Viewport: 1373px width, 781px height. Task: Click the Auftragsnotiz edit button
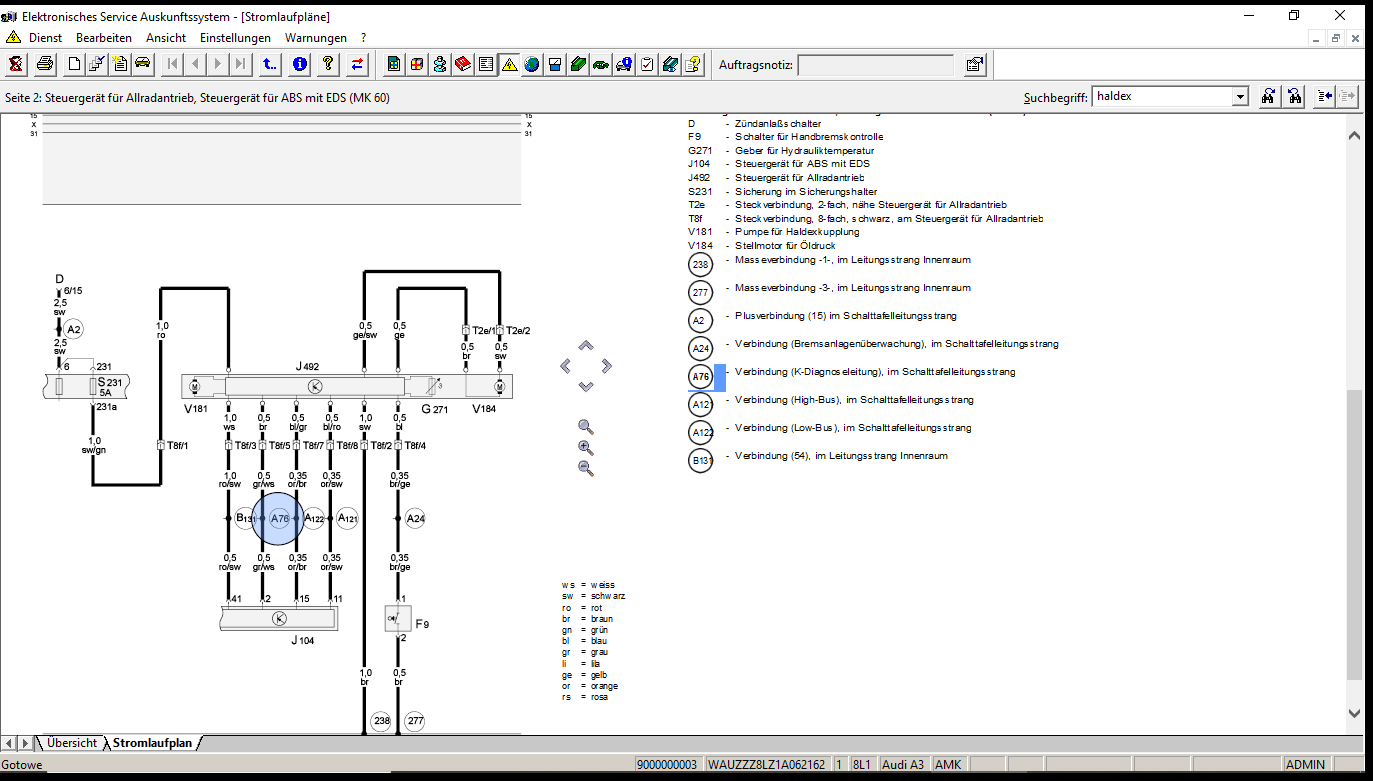(974, 65)
